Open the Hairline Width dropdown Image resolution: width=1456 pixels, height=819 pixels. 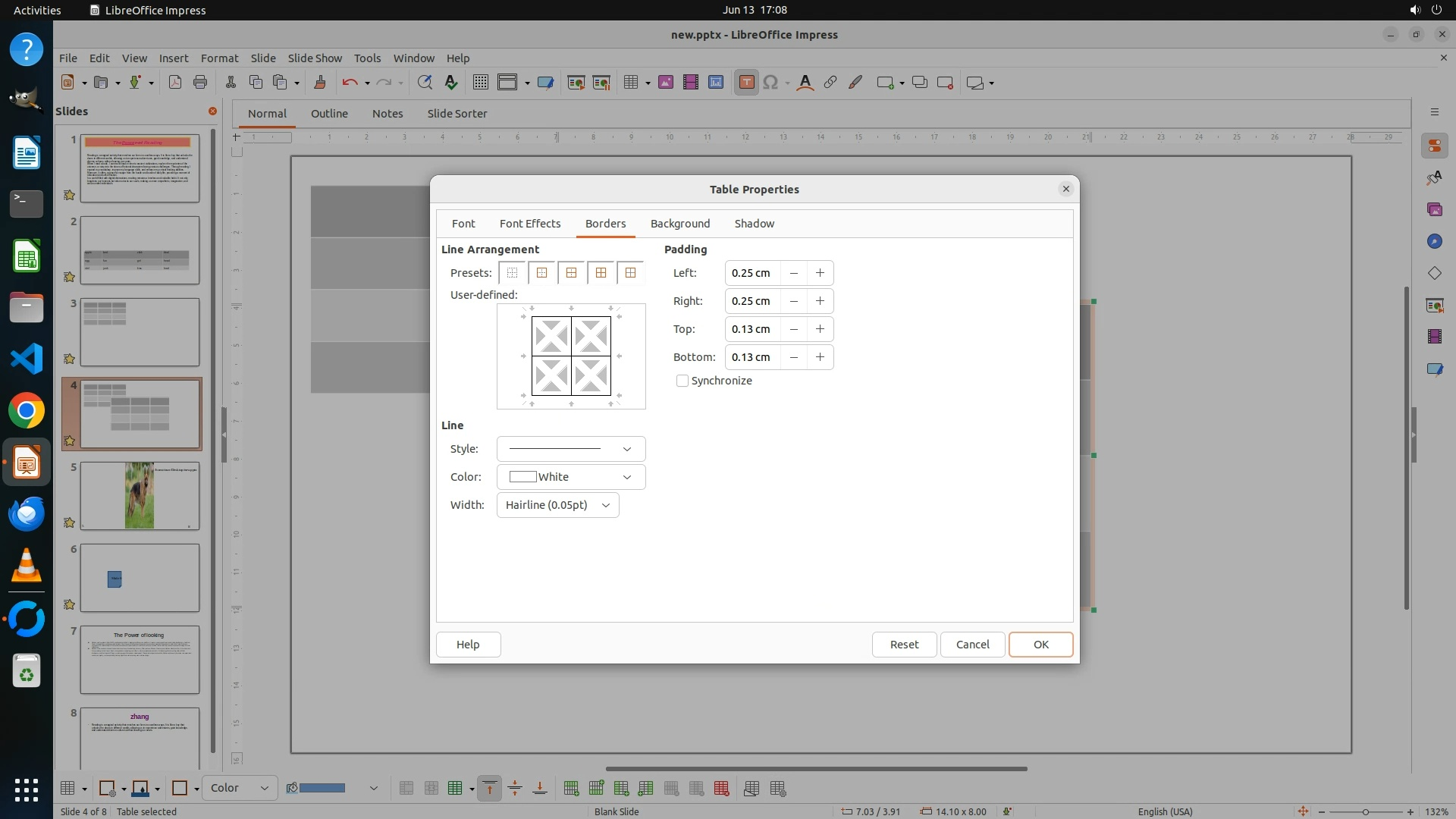(557, 505)
